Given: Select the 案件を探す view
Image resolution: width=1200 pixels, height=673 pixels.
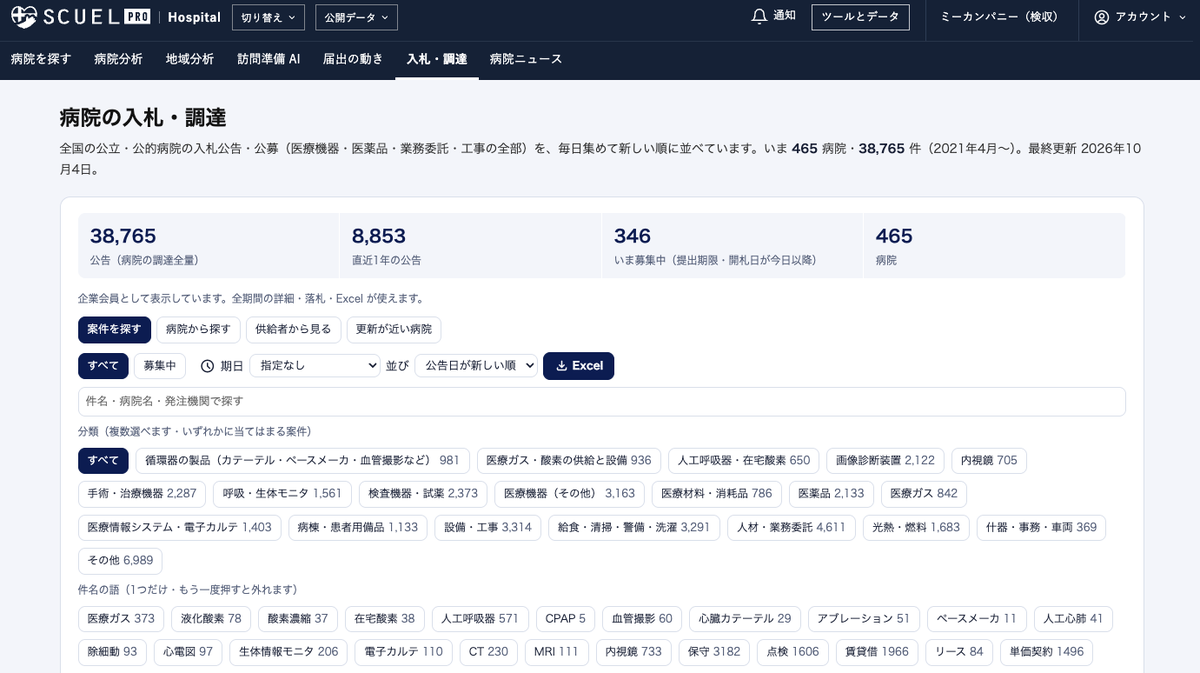Looking at the screenshot, I should pos(115,330).
